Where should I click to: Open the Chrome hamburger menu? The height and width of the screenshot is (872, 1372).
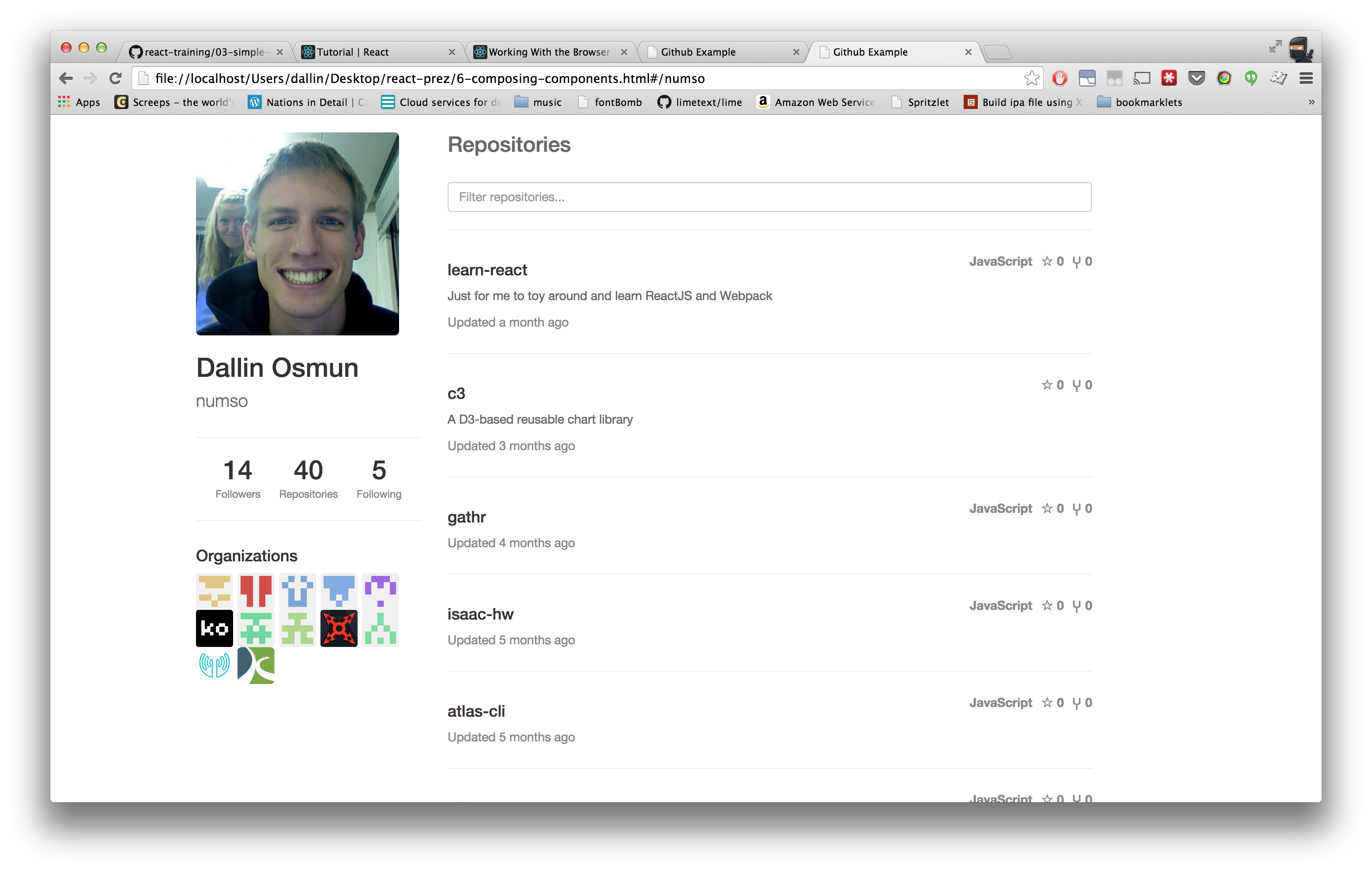[1306, 78]
